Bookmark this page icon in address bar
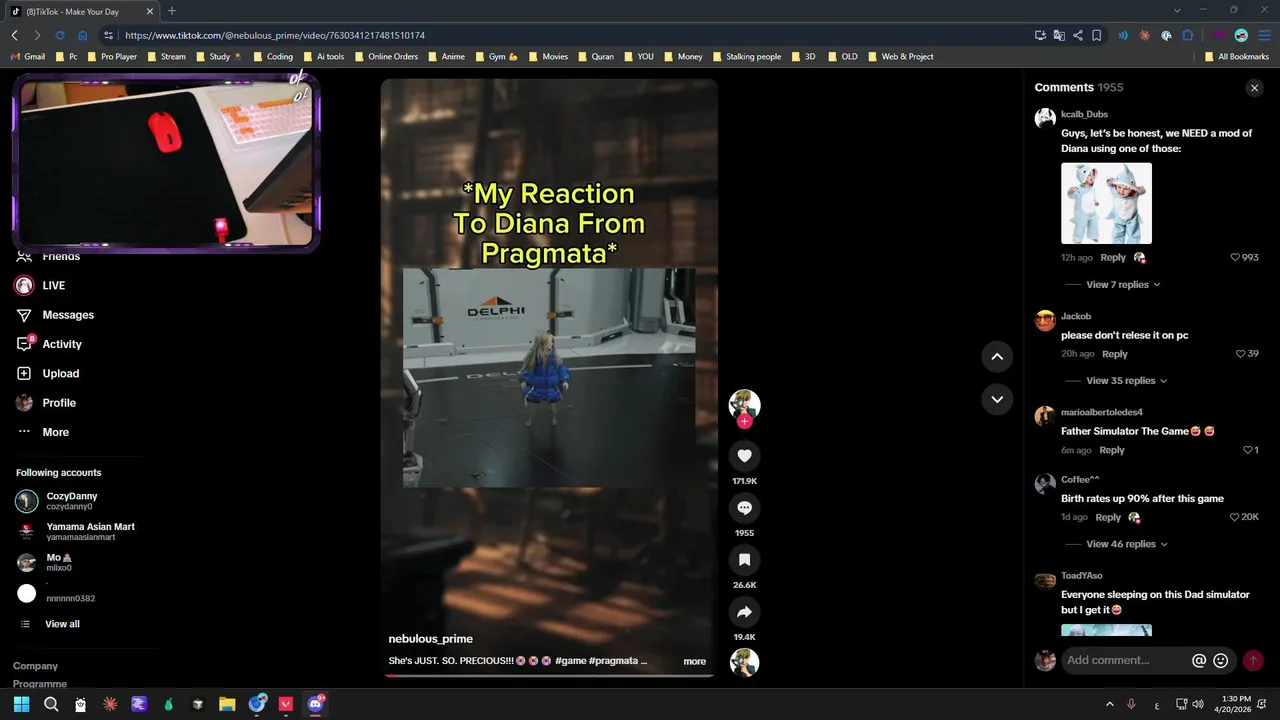The width and height of the screenshot is (1280, 720). tap(1096, 35)
